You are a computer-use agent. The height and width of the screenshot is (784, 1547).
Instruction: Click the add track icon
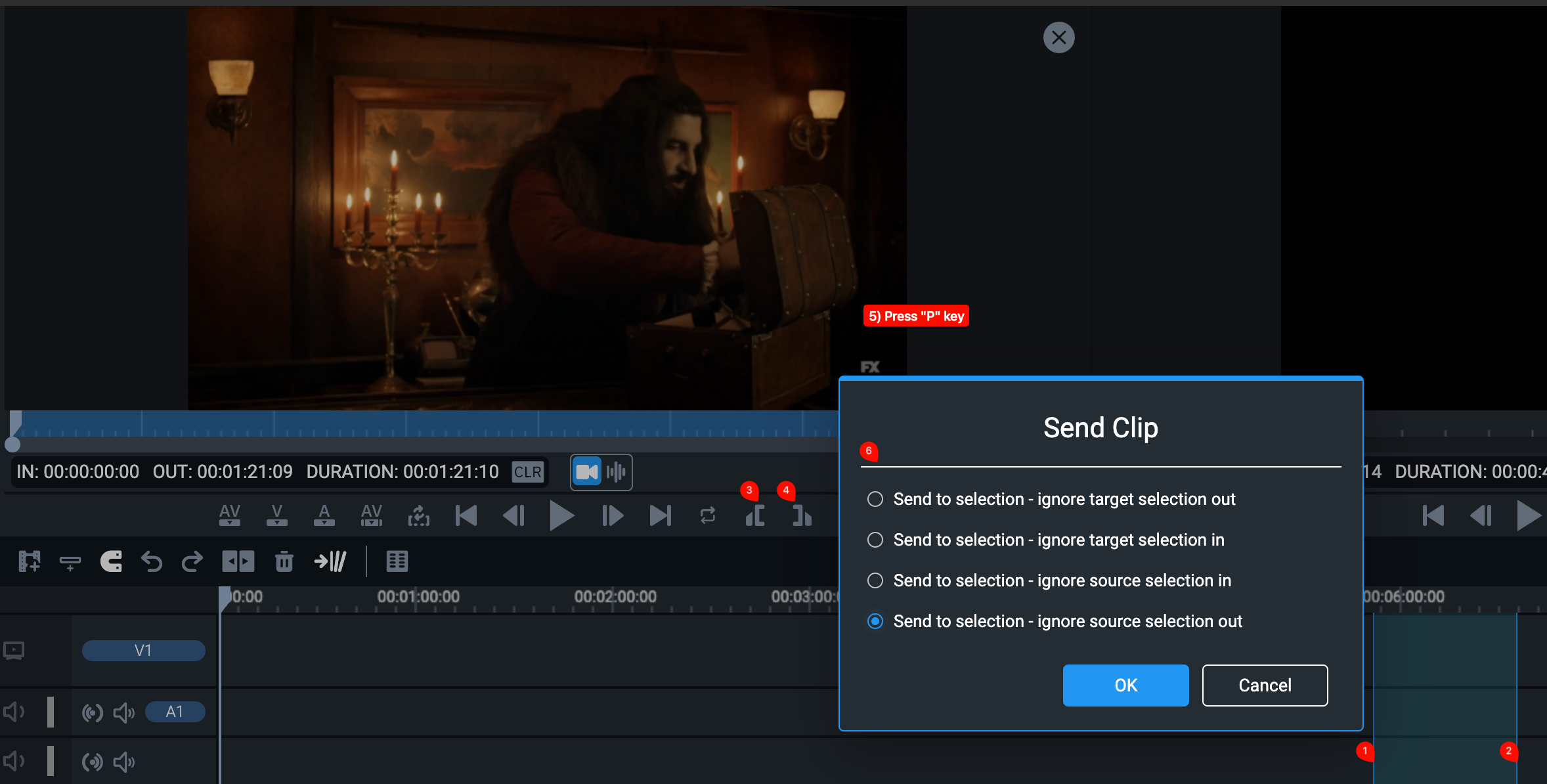[x=30, y=561]
